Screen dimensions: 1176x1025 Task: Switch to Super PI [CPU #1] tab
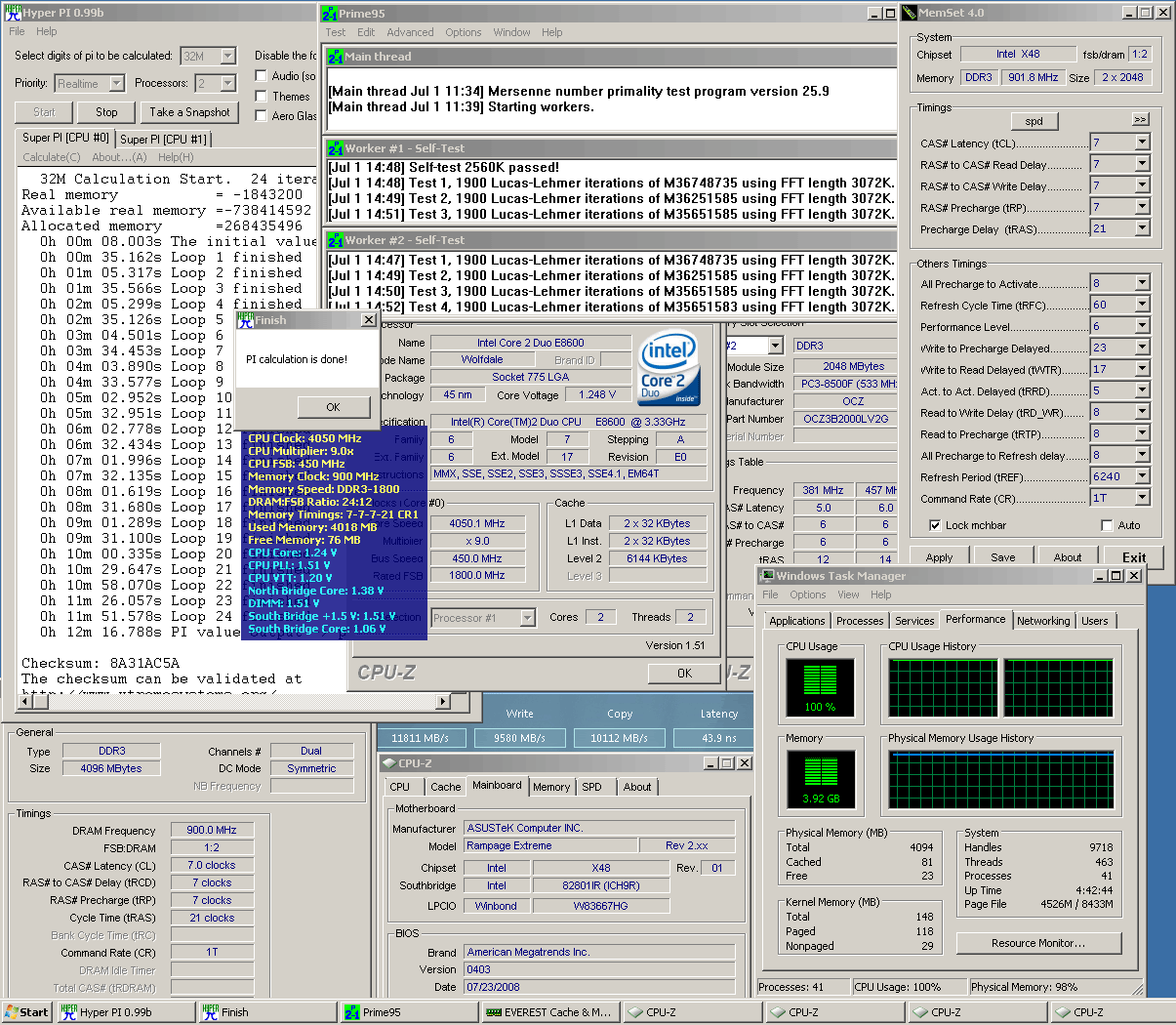tap(163, 139)
